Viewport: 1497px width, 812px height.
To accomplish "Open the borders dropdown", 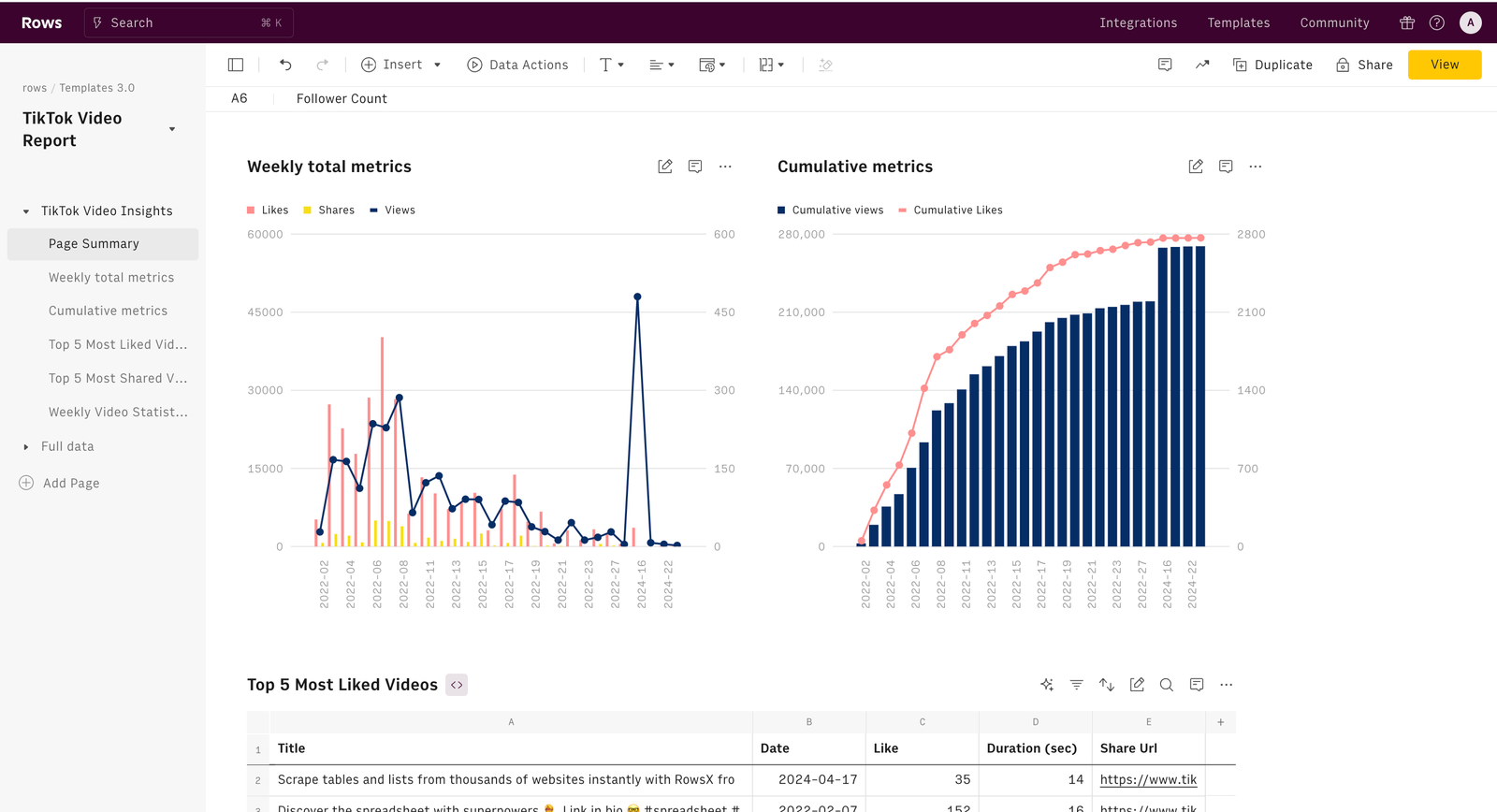I will 772,65.
